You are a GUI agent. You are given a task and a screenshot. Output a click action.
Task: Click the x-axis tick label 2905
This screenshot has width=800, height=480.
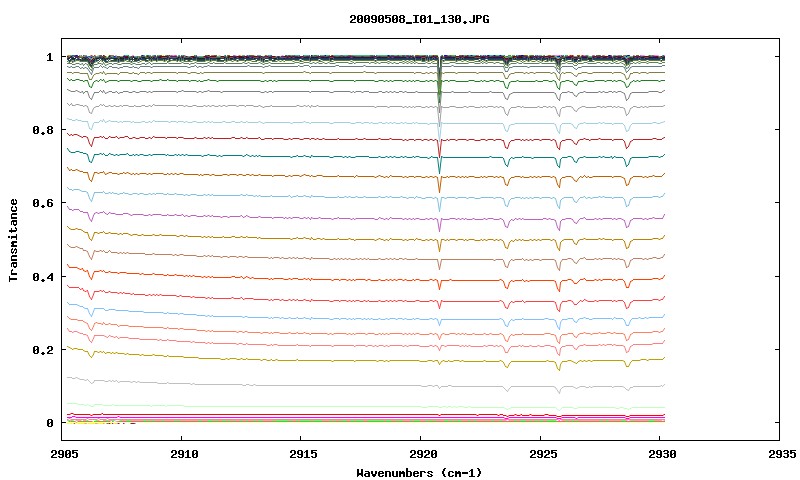(65, 454)
